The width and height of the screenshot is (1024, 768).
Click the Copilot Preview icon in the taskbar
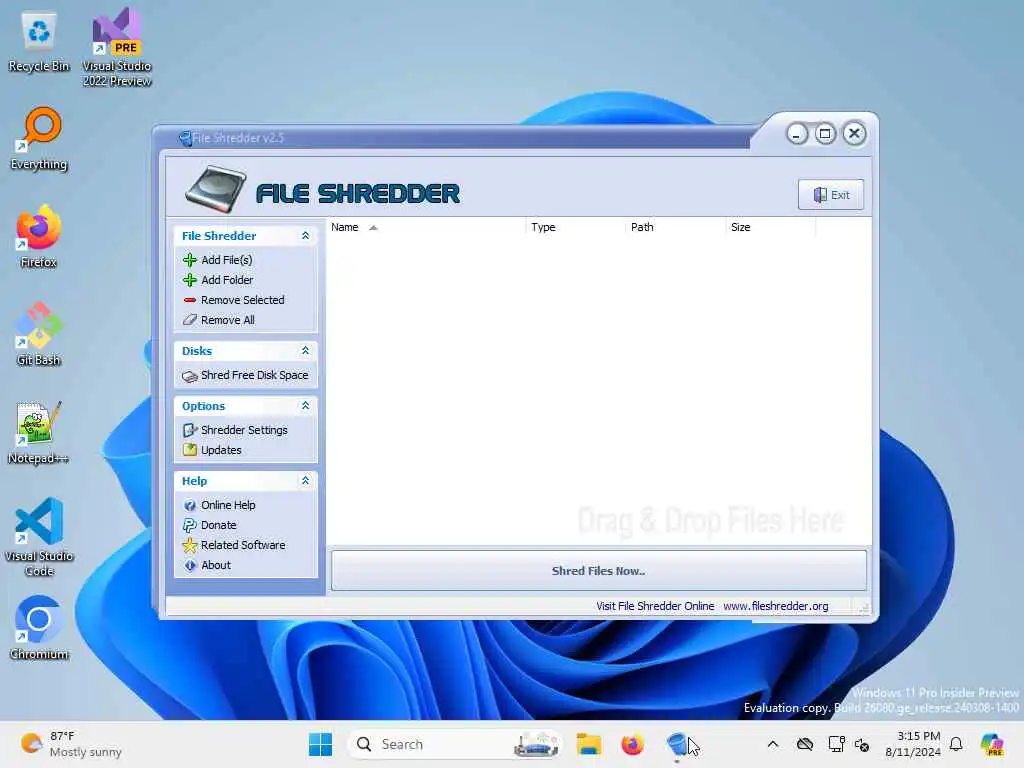click(992, 744)
